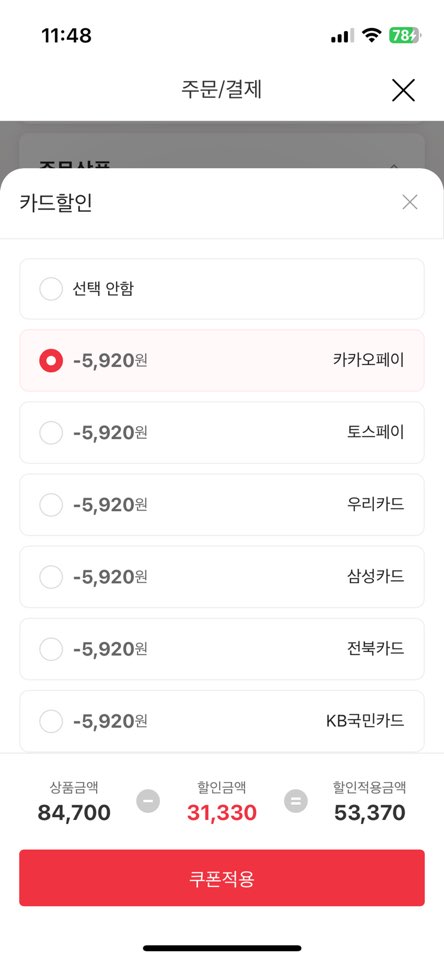Image resolution: width=444 pixels, height=961 pixels.
Task: Tap the gray minus circle icon
Action: 148,801
